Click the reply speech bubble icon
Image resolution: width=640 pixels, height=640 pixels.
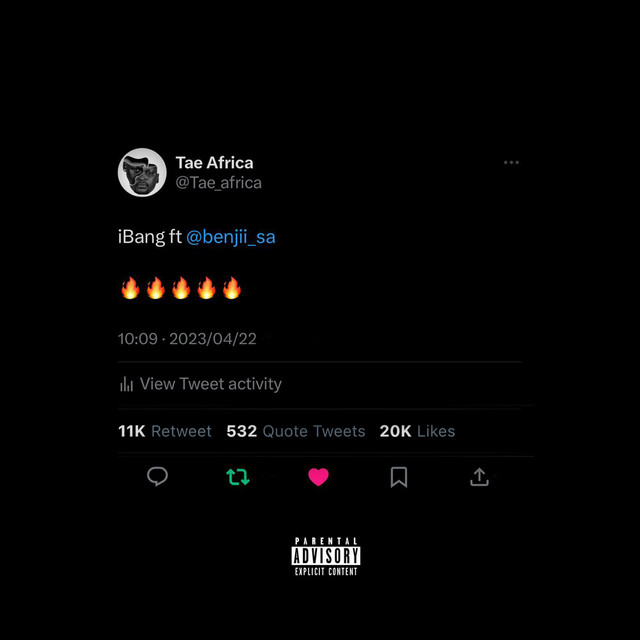pos(157,476)
